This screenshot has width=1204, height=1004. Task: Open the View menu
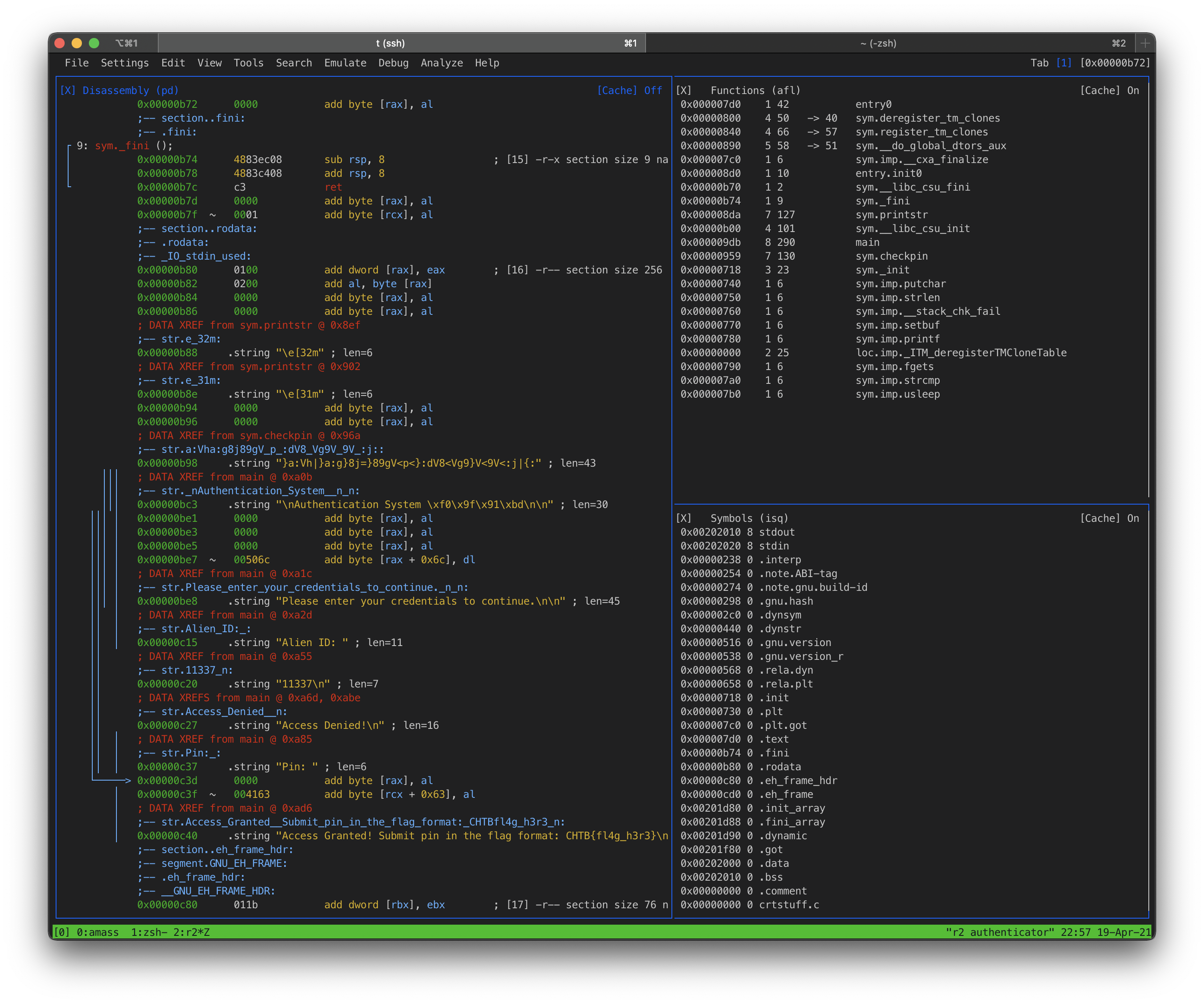209,63
